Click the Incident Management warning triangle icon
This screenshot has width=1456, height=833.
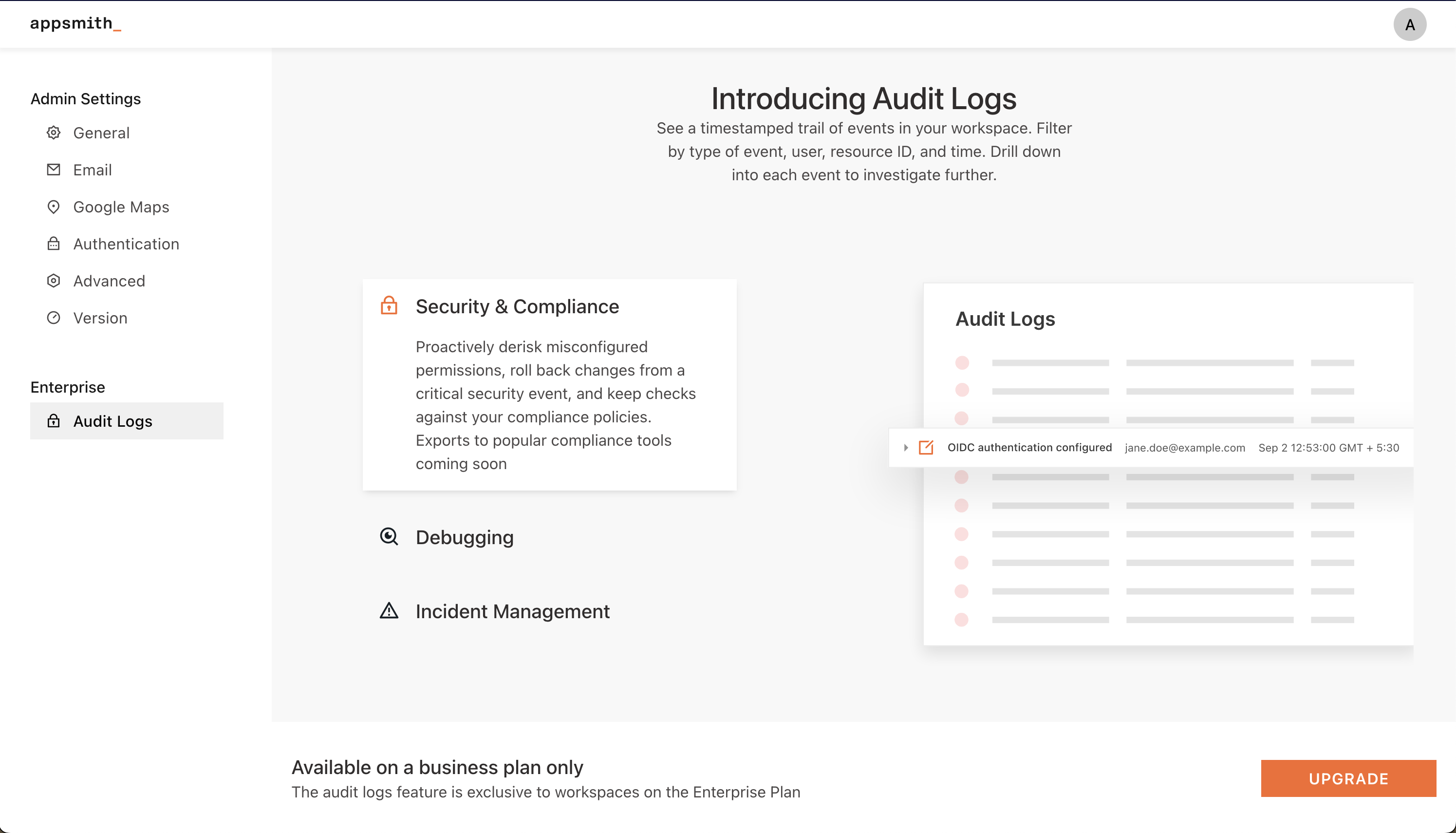pos(389,611)
